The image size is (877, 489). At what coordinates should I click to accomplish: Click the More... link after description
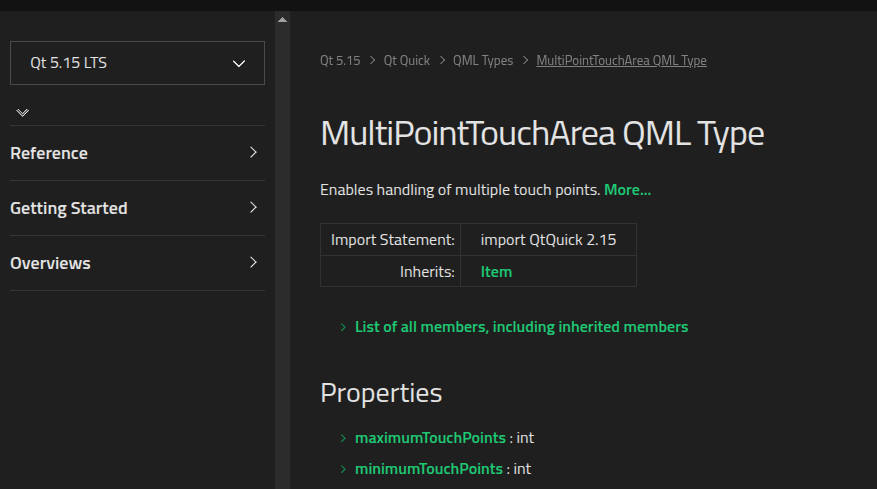pyautogui.click(x=628, y=190)
